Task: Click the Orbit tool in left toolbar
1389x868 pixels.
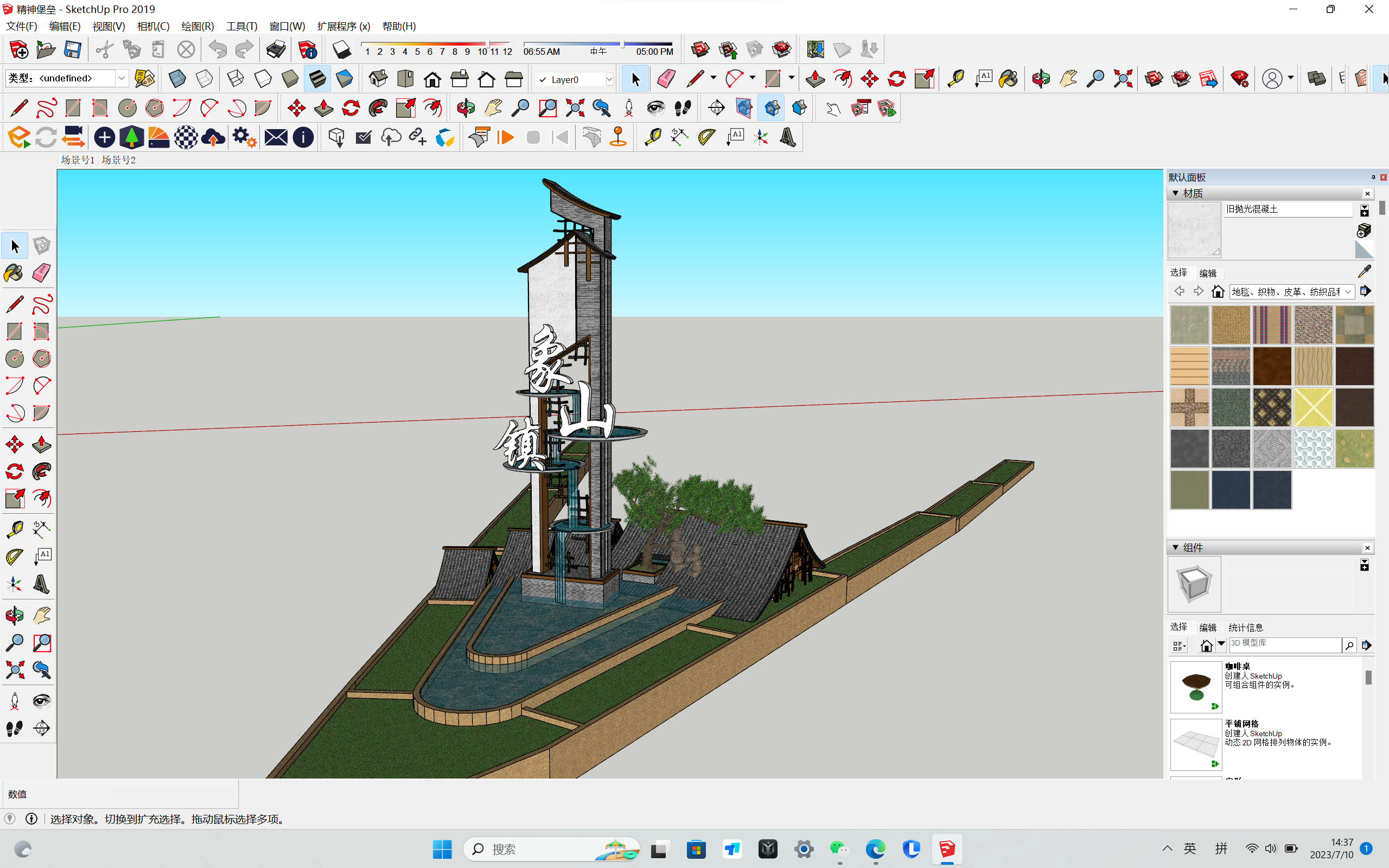Action: (14, 616)
